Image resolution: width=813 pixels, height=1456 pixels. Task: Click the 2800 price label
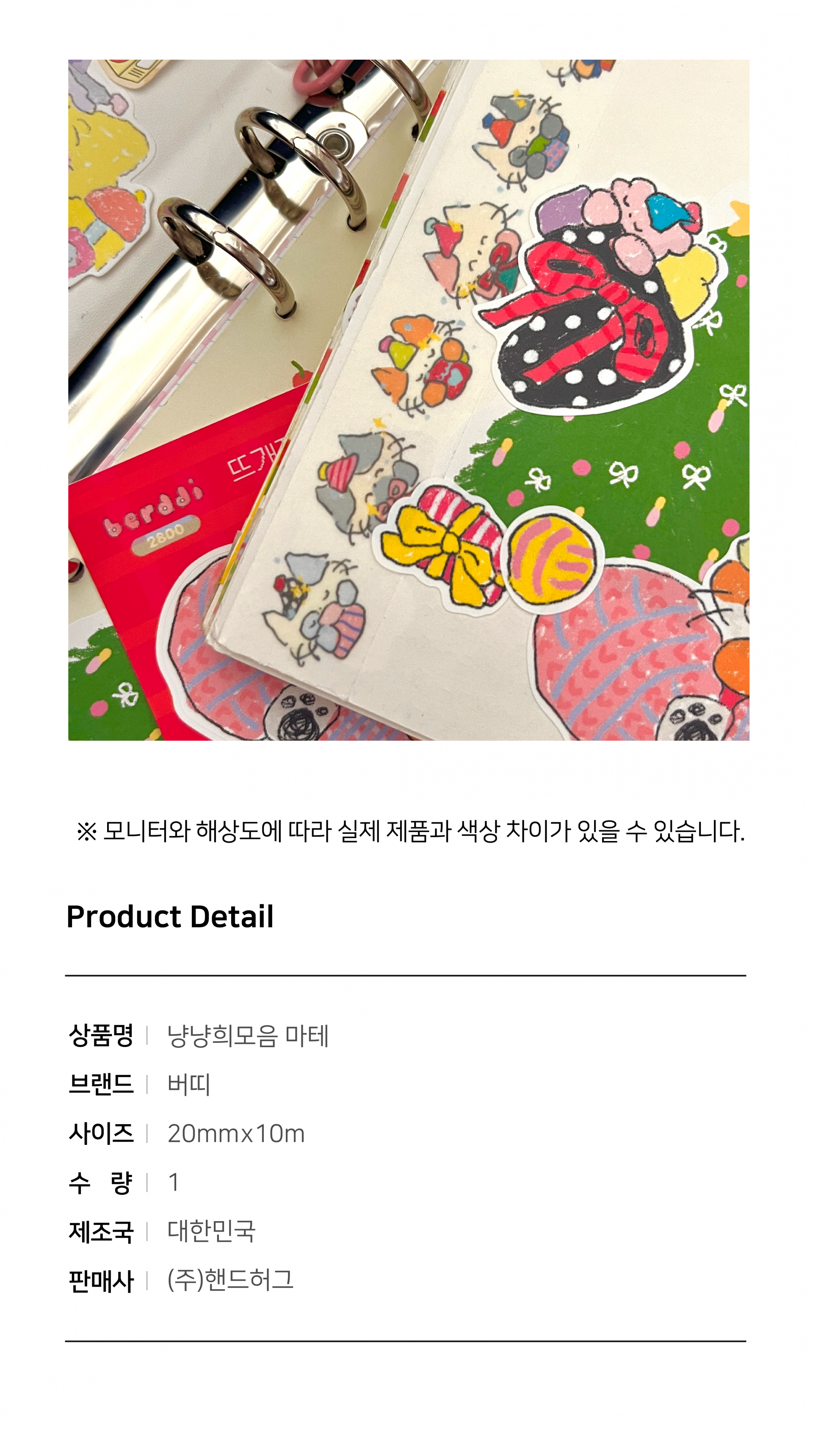166,535
